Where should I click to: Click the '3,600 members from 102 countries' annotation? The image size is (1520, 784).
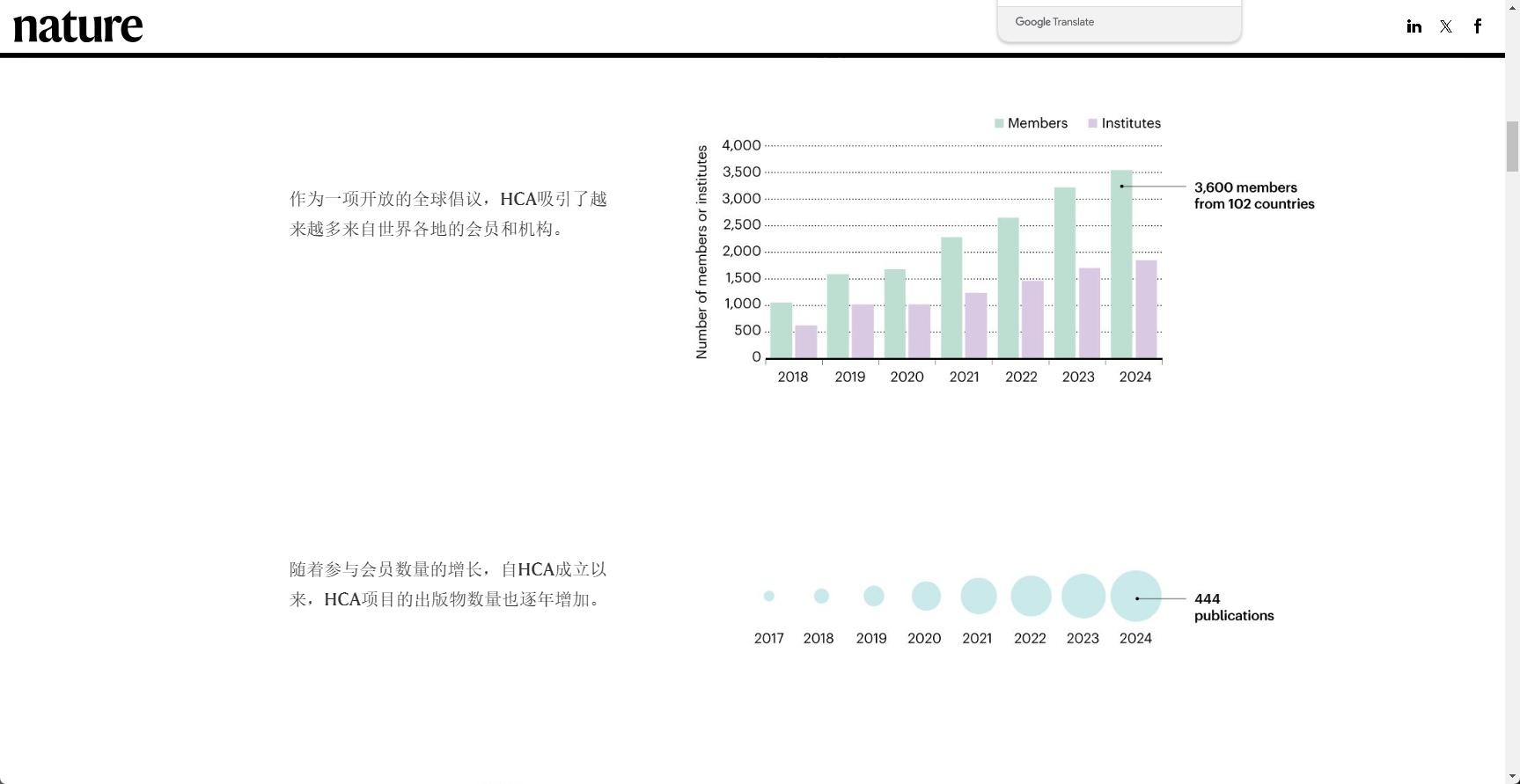pyautogui.click(x=1253, y=195)
